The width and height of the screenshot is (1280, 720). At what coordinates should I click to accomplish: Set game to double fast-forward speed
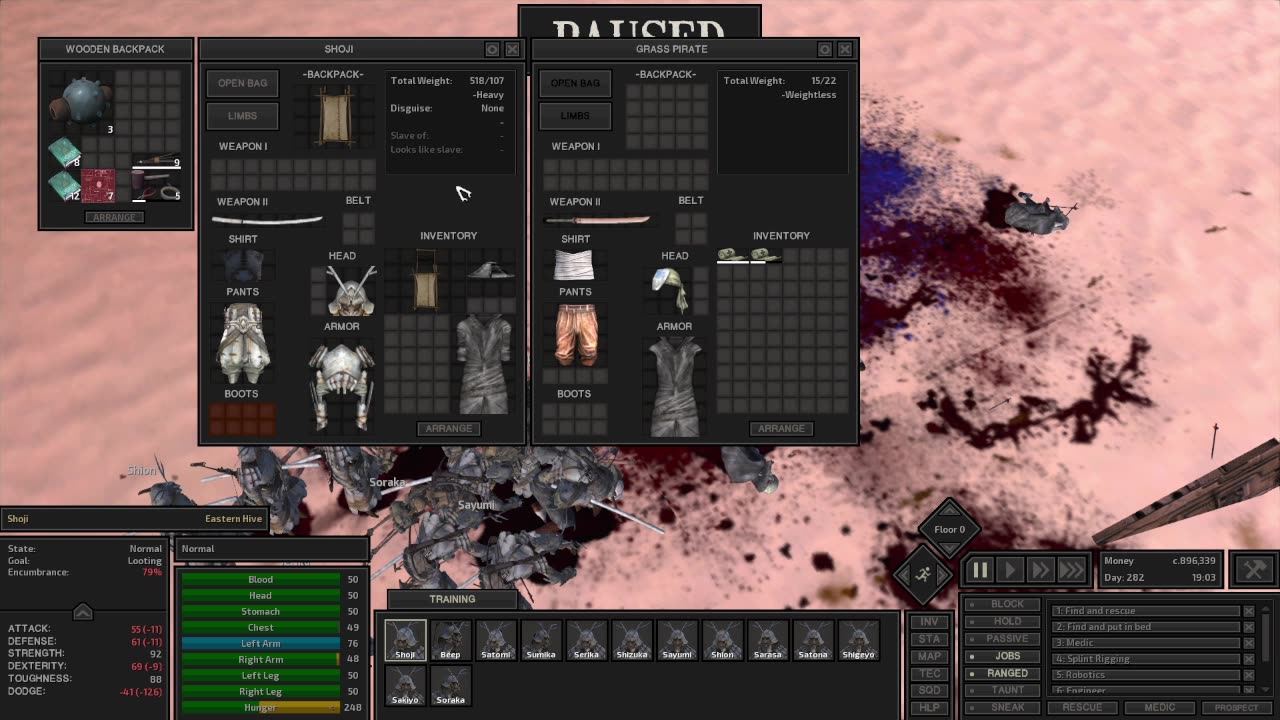click(x=1040, y=570)
